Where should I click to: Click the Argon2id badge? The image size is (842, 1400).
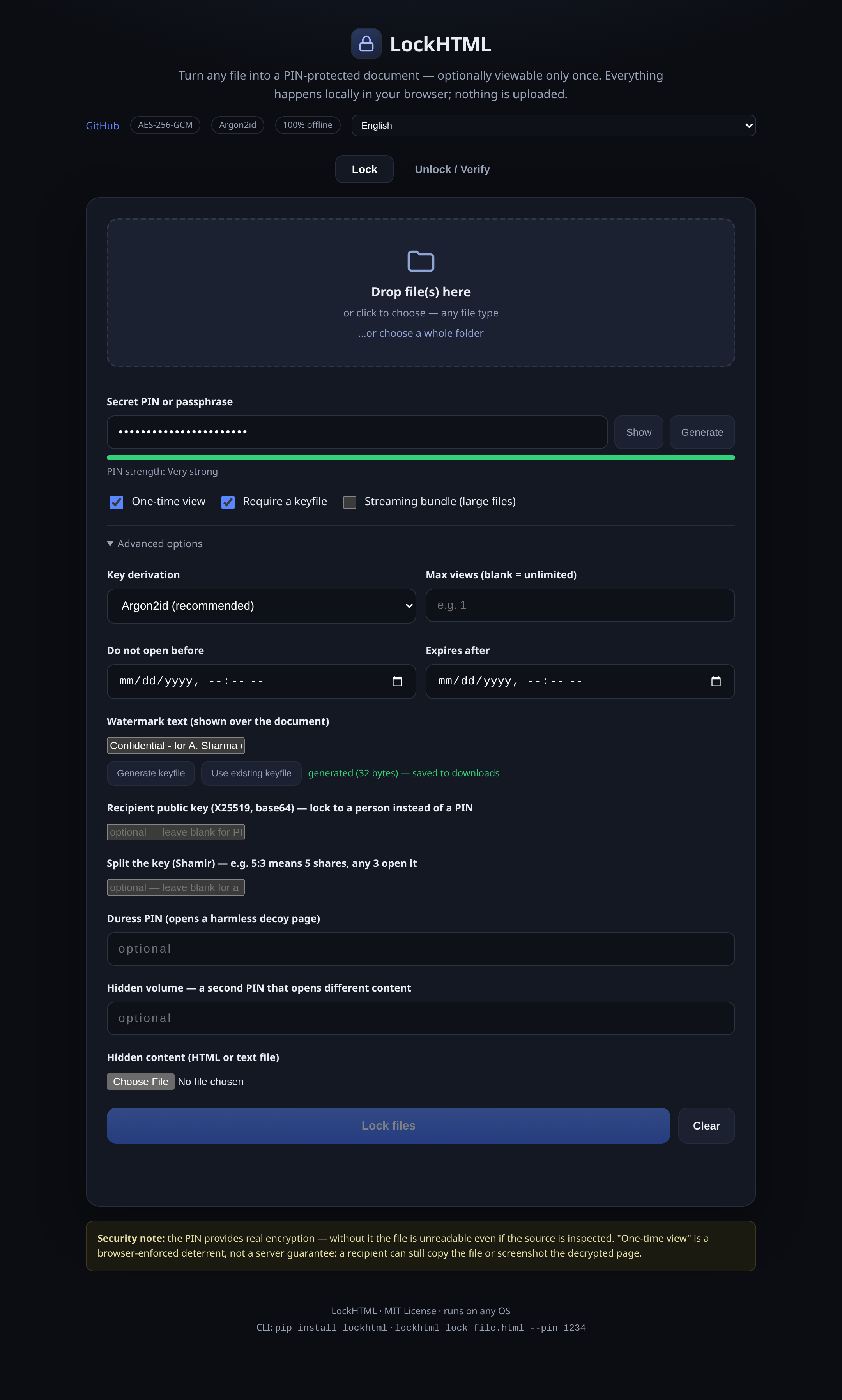pos(237,125)
